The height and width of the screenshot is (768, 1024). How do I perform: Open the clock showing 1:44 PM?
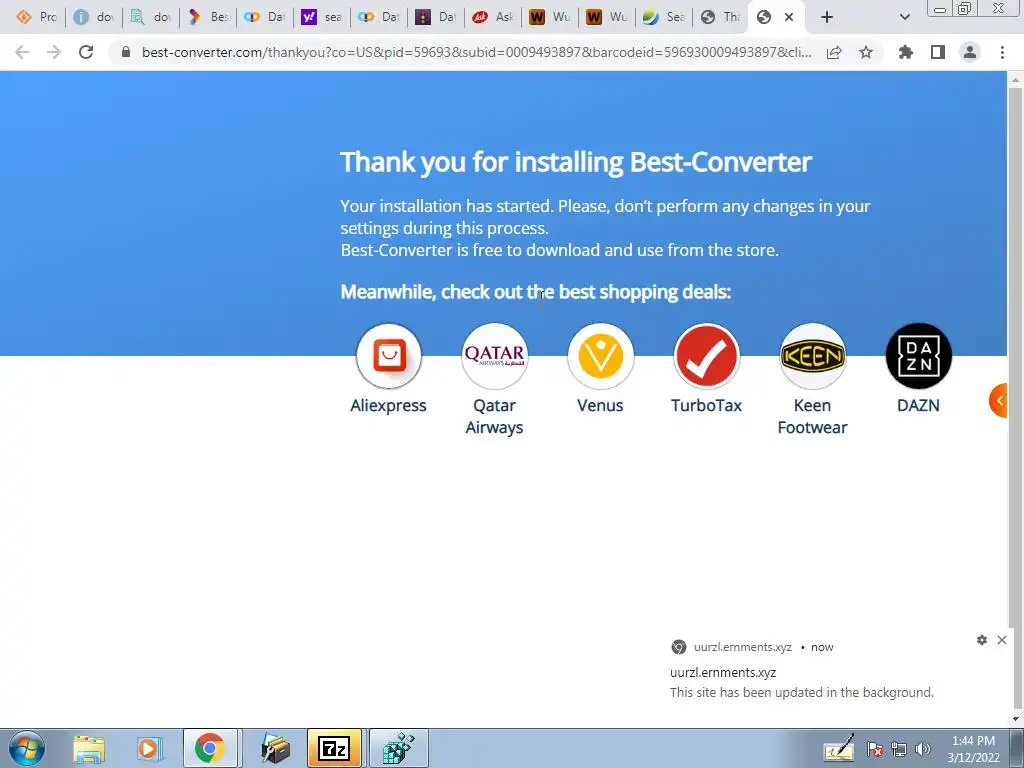[973, 749]
